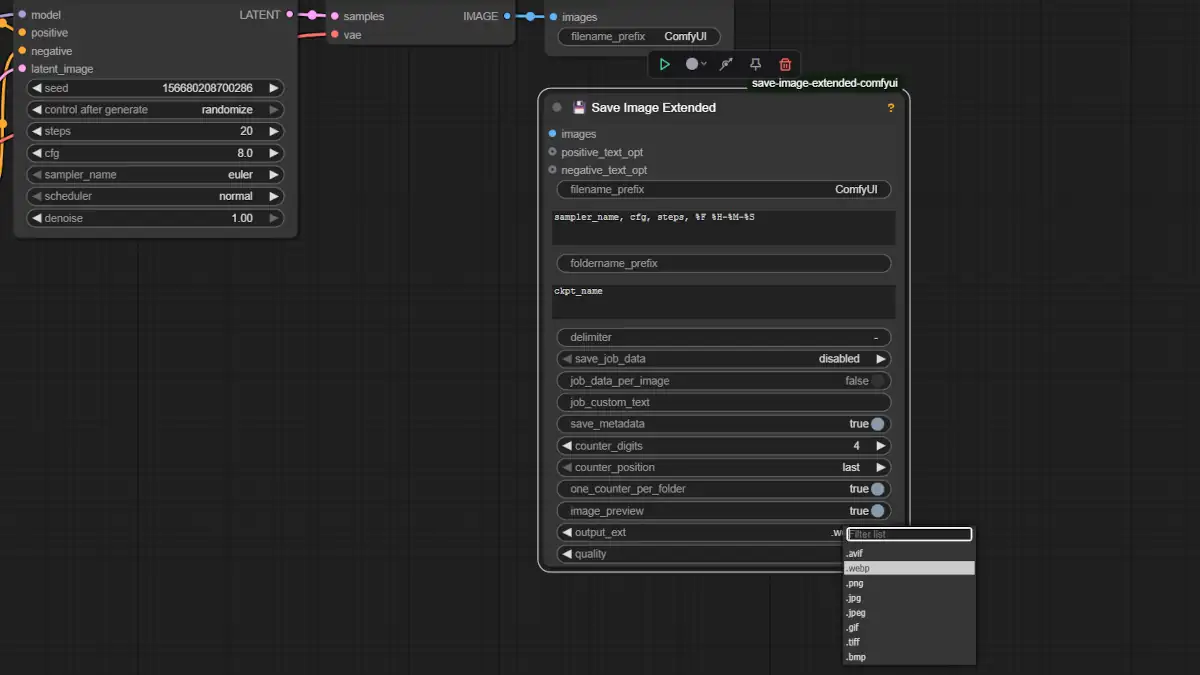
Task: Increase denoise with right arrow
Action: [x=273, y=218]
